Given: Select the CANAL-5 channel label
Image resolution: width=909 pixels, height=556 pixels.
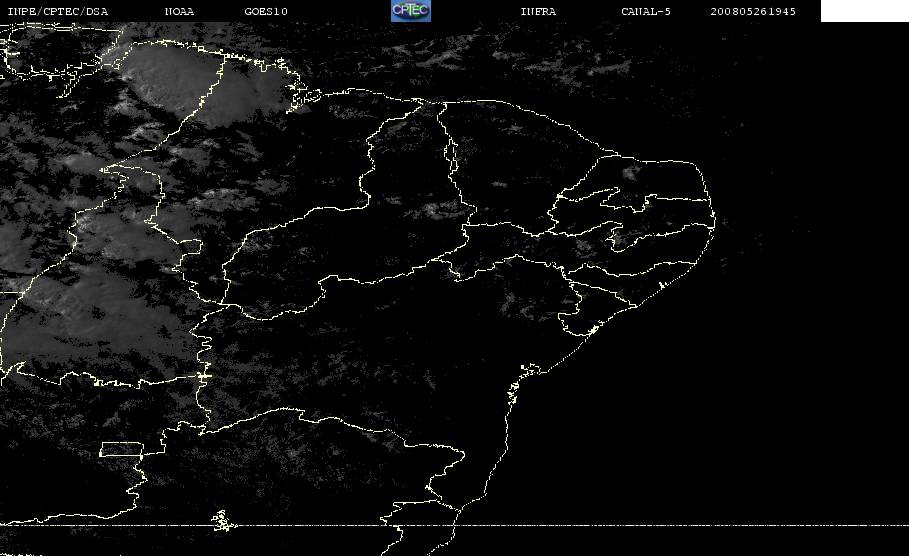Looking at the screenshot, I should [x=646, y=12].
